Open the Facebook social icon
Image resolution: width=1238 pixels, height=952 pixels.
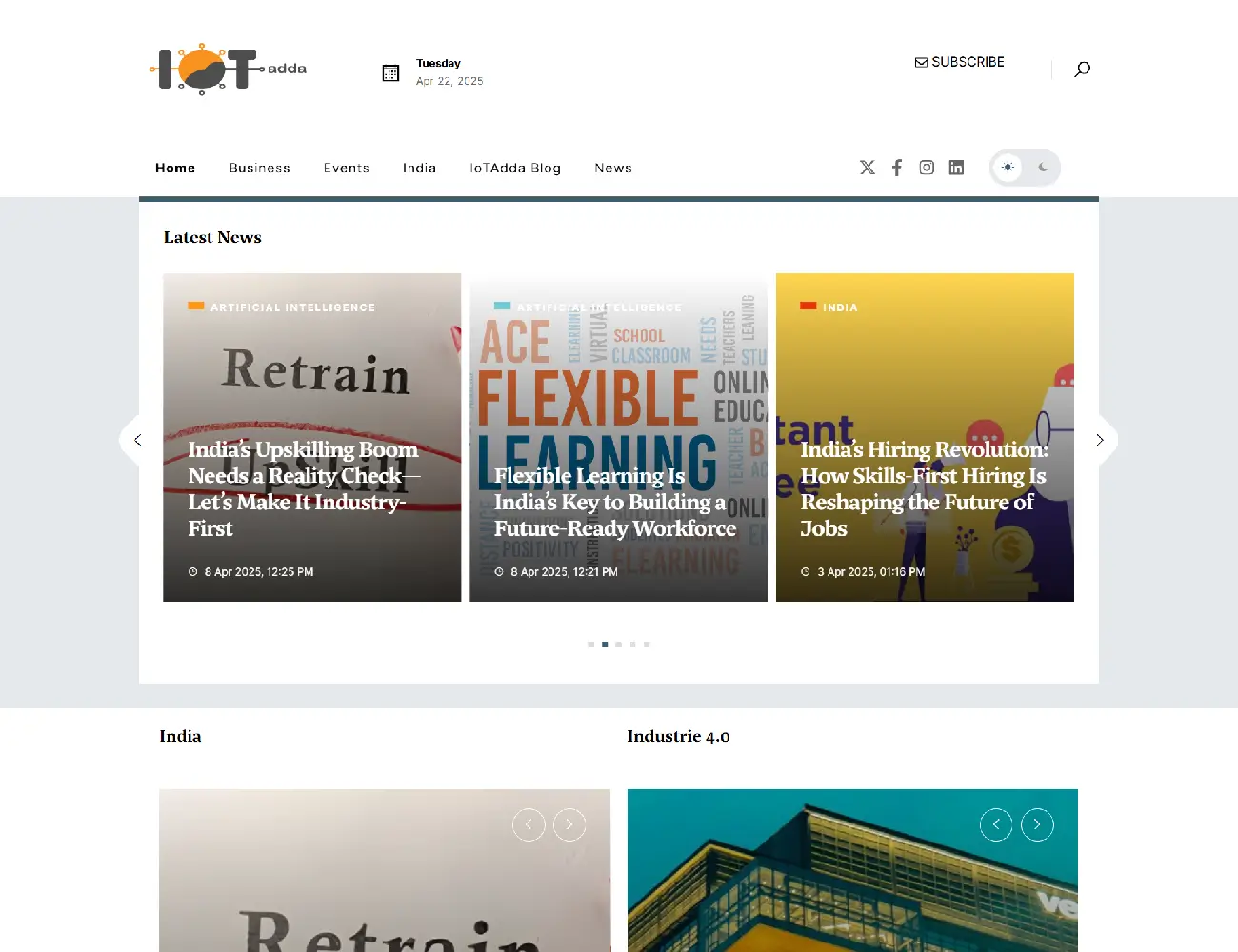point(897,168)
